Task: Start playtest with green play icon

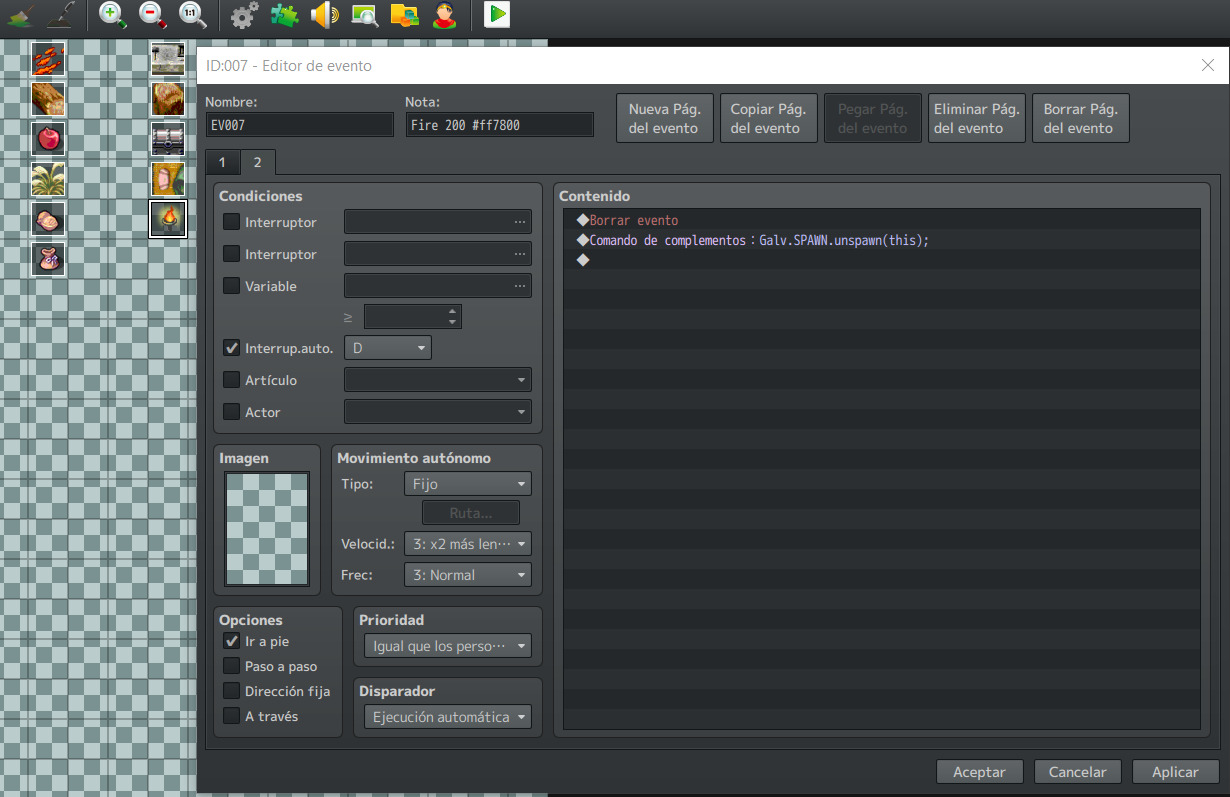Action: point(497,14)
